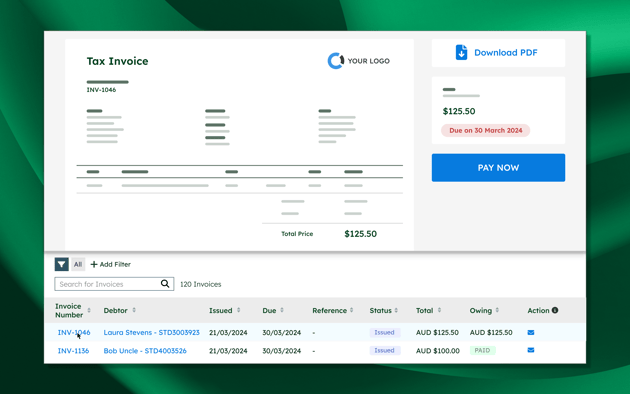The image size is (630, 394).
Task: Sort by Status column arrows
Action: pyautogui.click(x=396, y=310)
